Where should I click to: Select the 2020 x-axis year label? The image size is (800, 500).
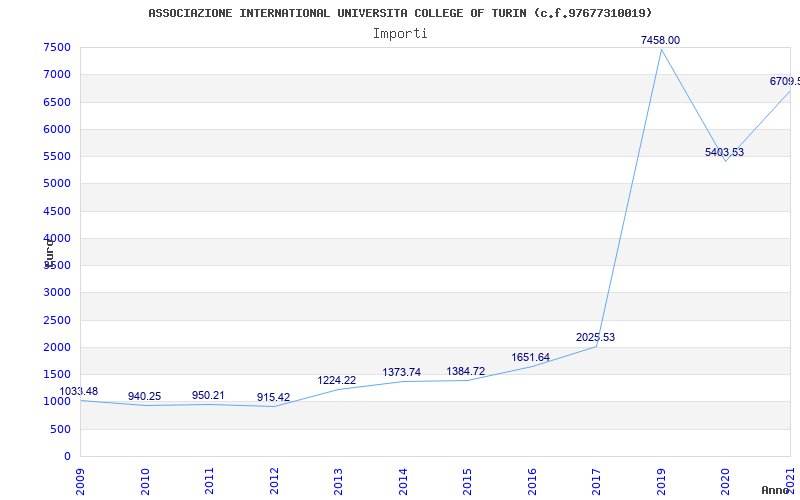(x=726, y=479)
